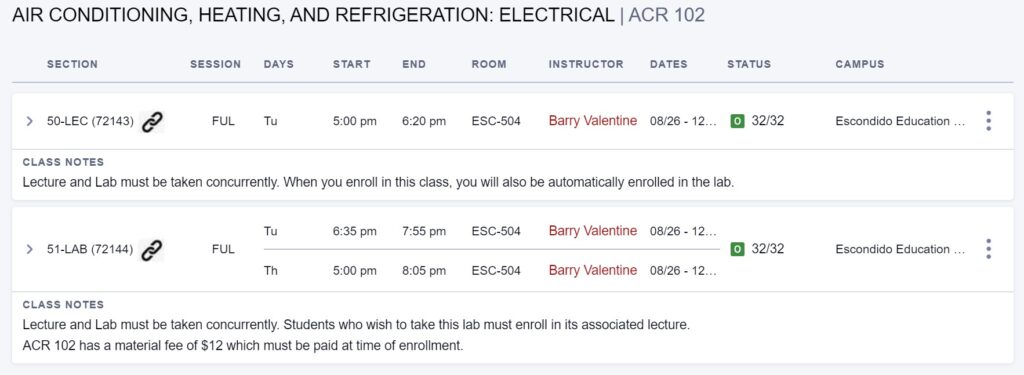This screenshot has height=375, width=1024.
Task: Click the chain link icon for 51-LAB section
Action: [x=152, y=250]
